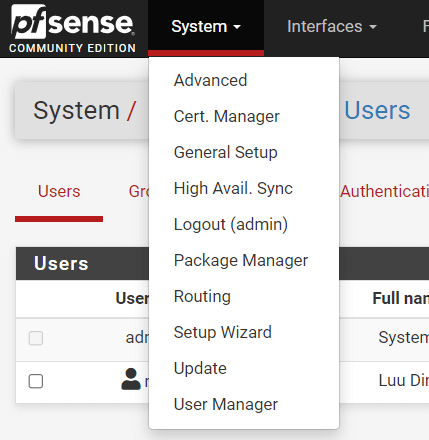Open User Manager menu entry
Screen dimensions: 429x440
226,404
